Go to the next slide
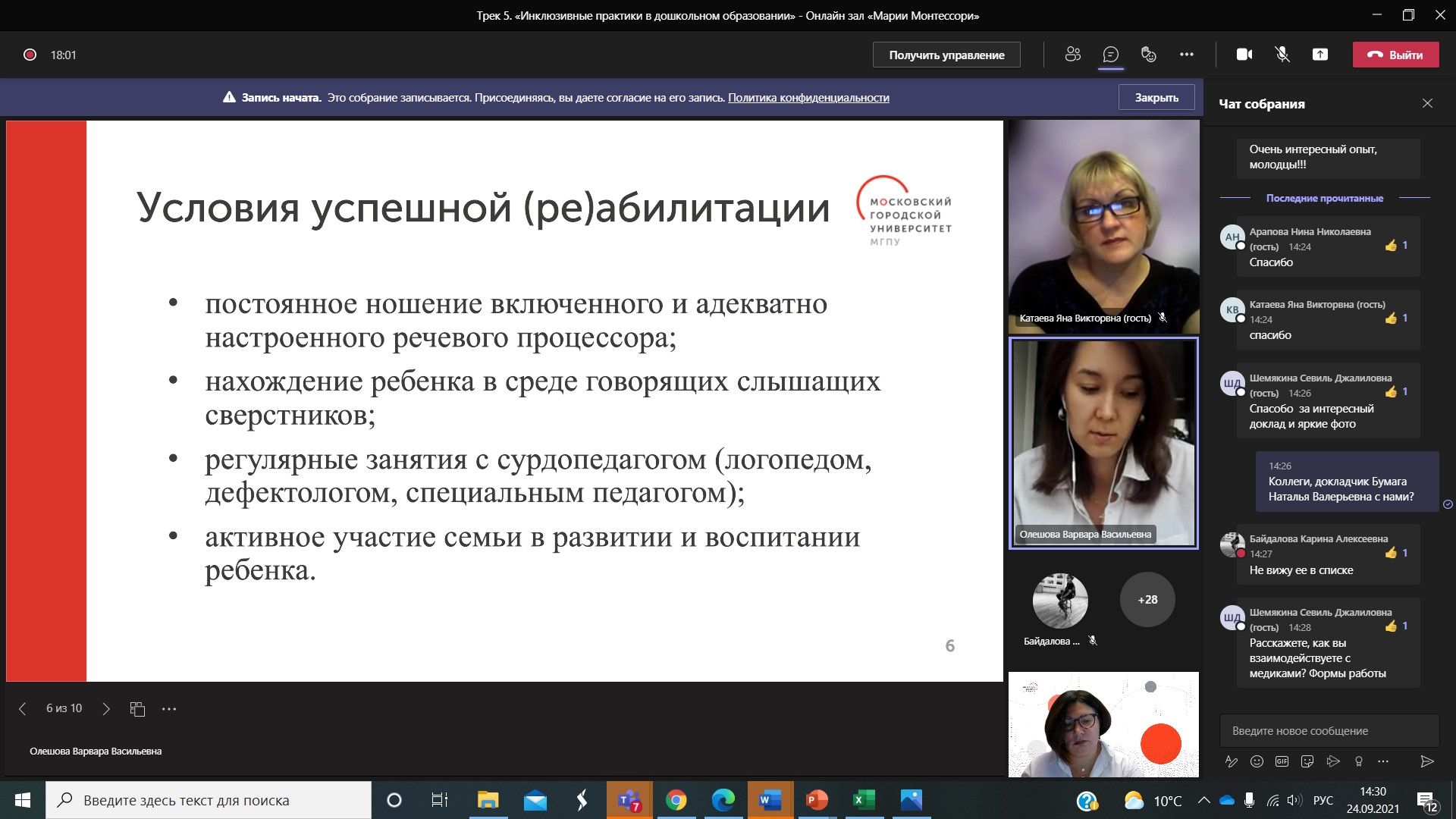Image resolution: width=1456 pixels, height=819 pixels. 106,709
